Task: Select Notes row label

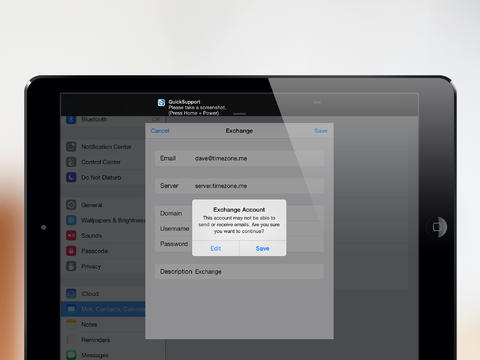Action: point(89,324)
